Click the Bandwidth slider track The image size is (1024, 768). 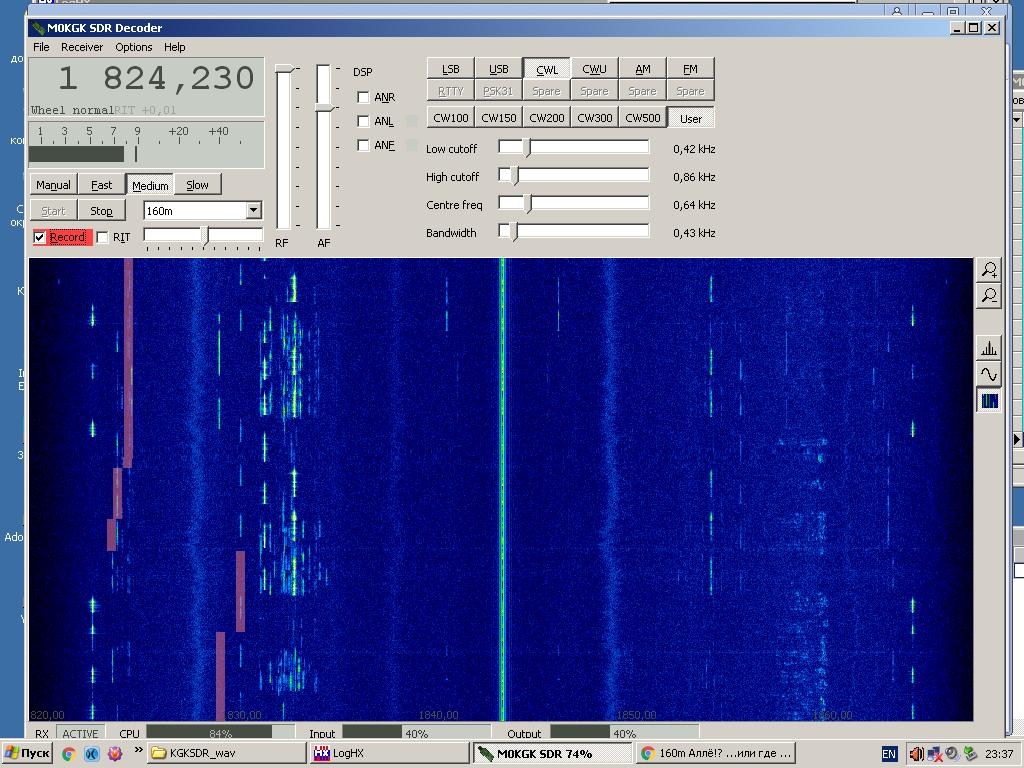580,231
